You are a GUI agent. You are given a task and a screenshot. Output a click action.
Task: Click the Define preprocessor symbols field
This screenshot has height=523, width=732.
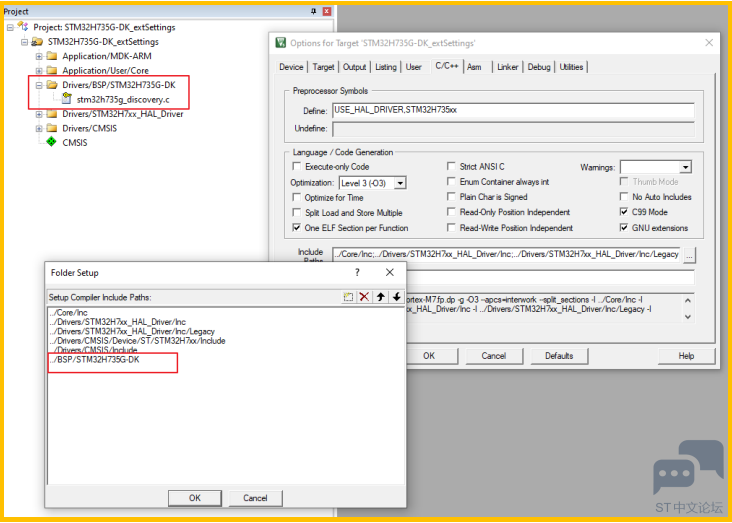click(513, 110)
